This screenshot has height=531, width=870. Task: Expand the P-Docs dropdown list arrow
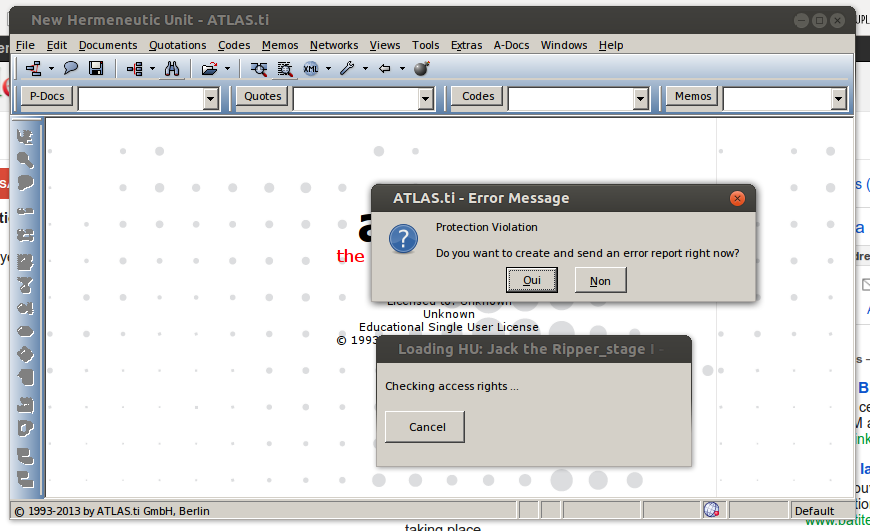[210, 99]
